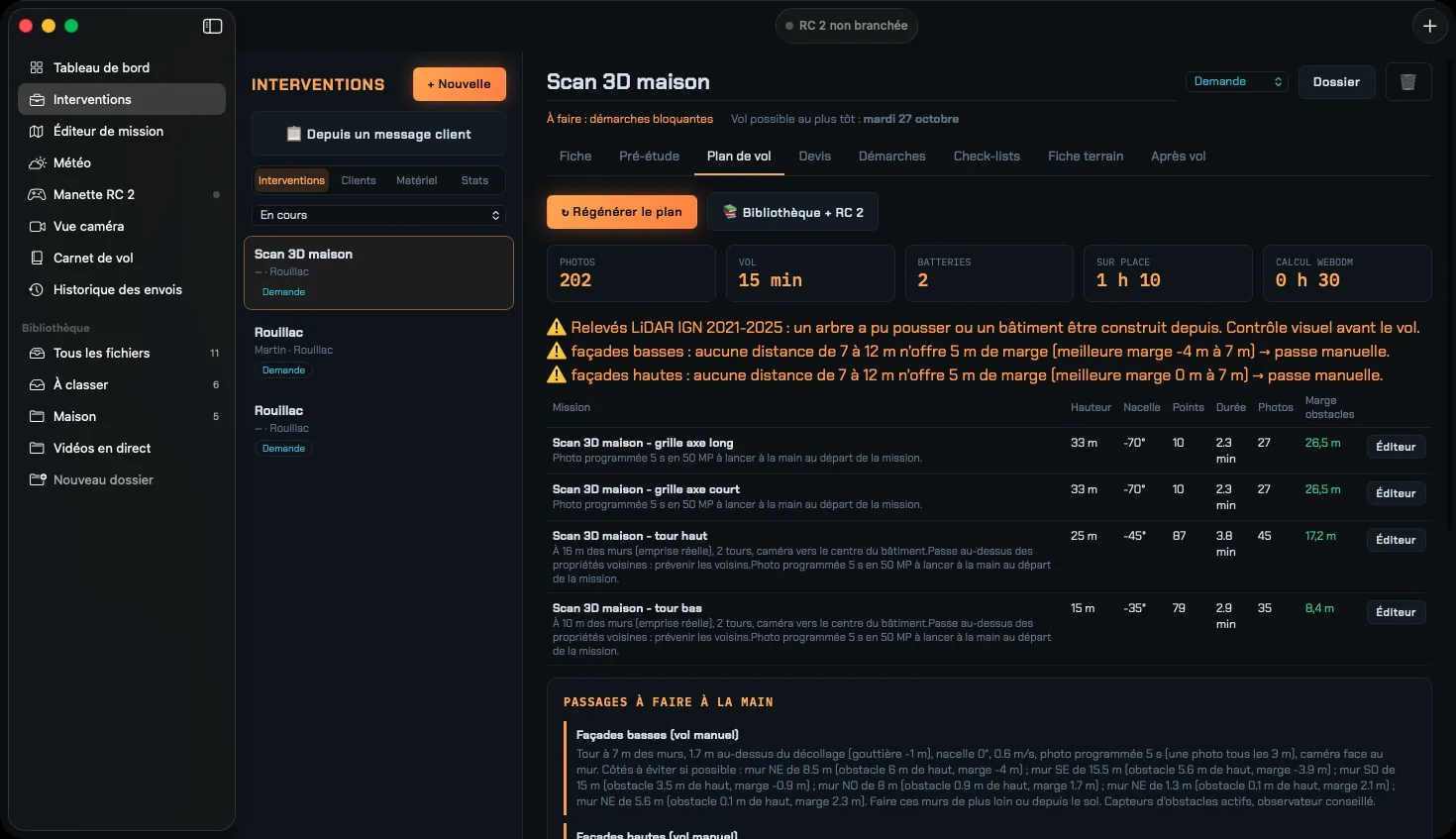Open Météo weather icon
This screenshot has width=1456, height=839.
pyautogui.click(x=37, y=162)
